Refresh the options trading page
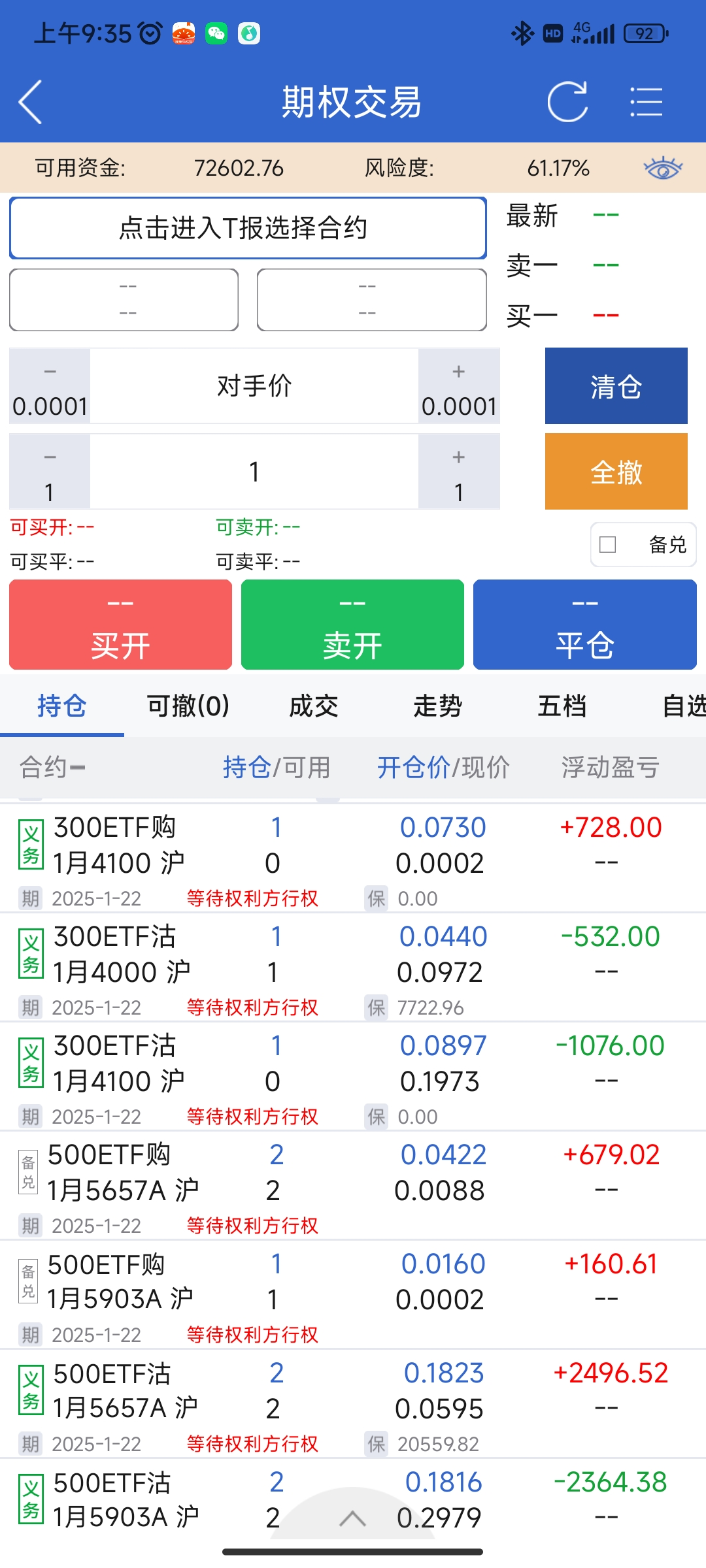Image resolution: width=706 pixels, height=1568 pixels. [x=567, y=102]
